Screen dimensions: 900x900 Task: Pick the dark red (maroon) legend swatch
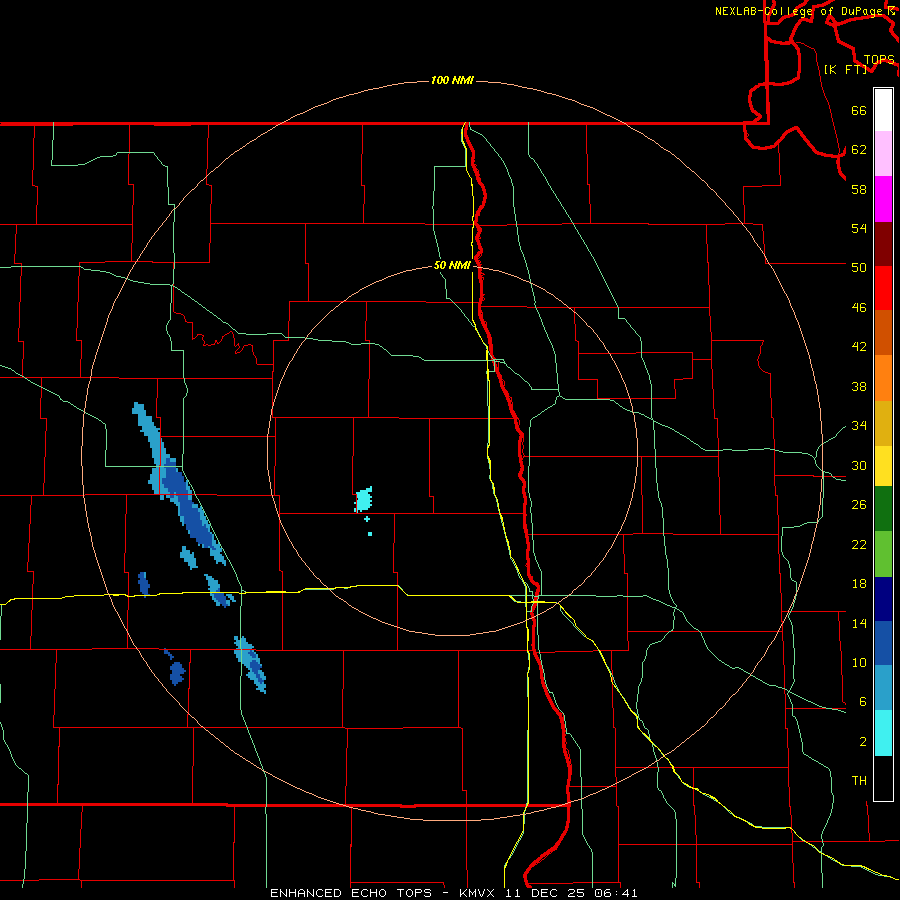coord(883,243)
